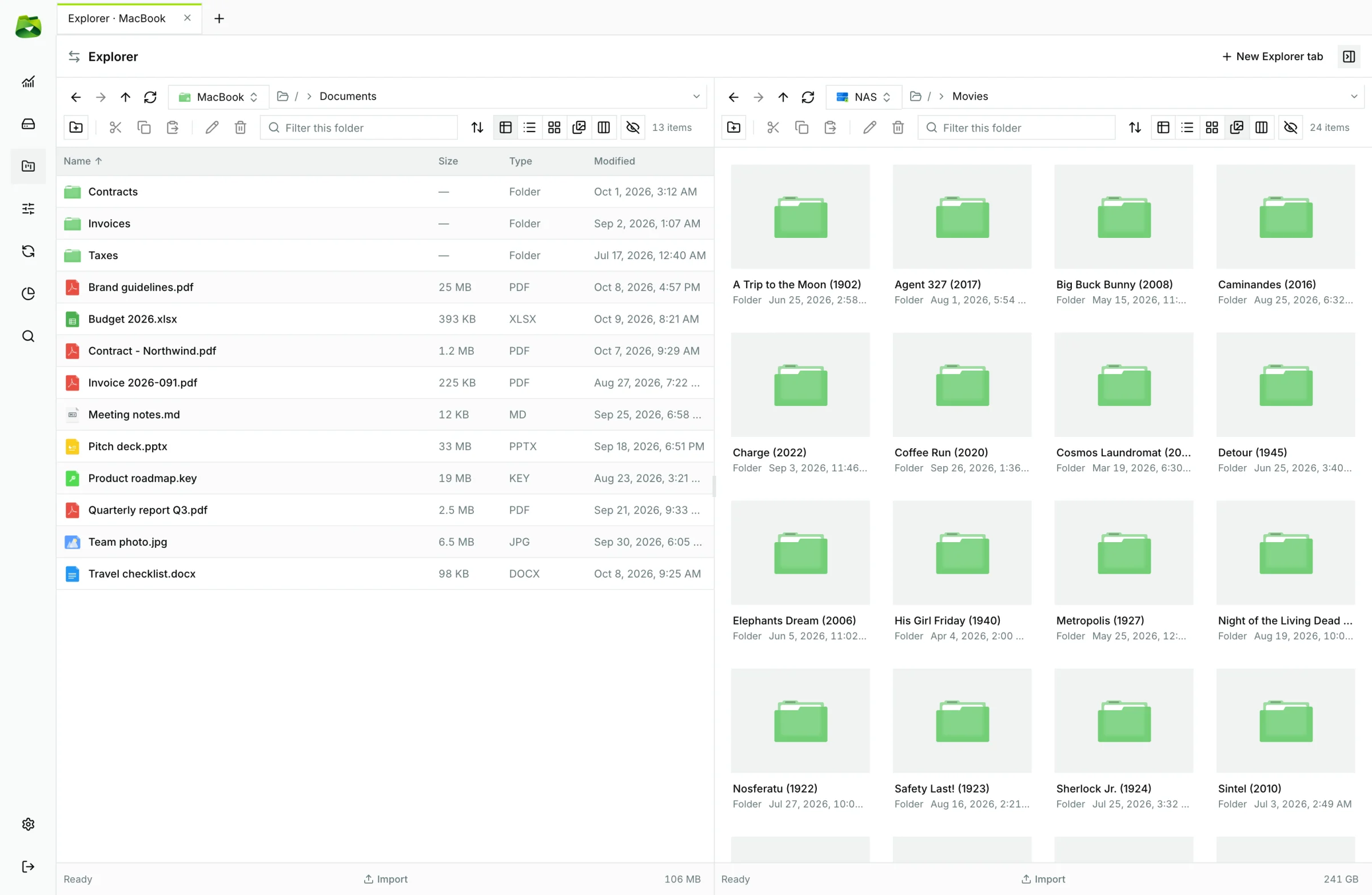This screenshot has width=1372, height=895.
Task: Open the analytics chart section in the sidebar
Action: [28, 82]
